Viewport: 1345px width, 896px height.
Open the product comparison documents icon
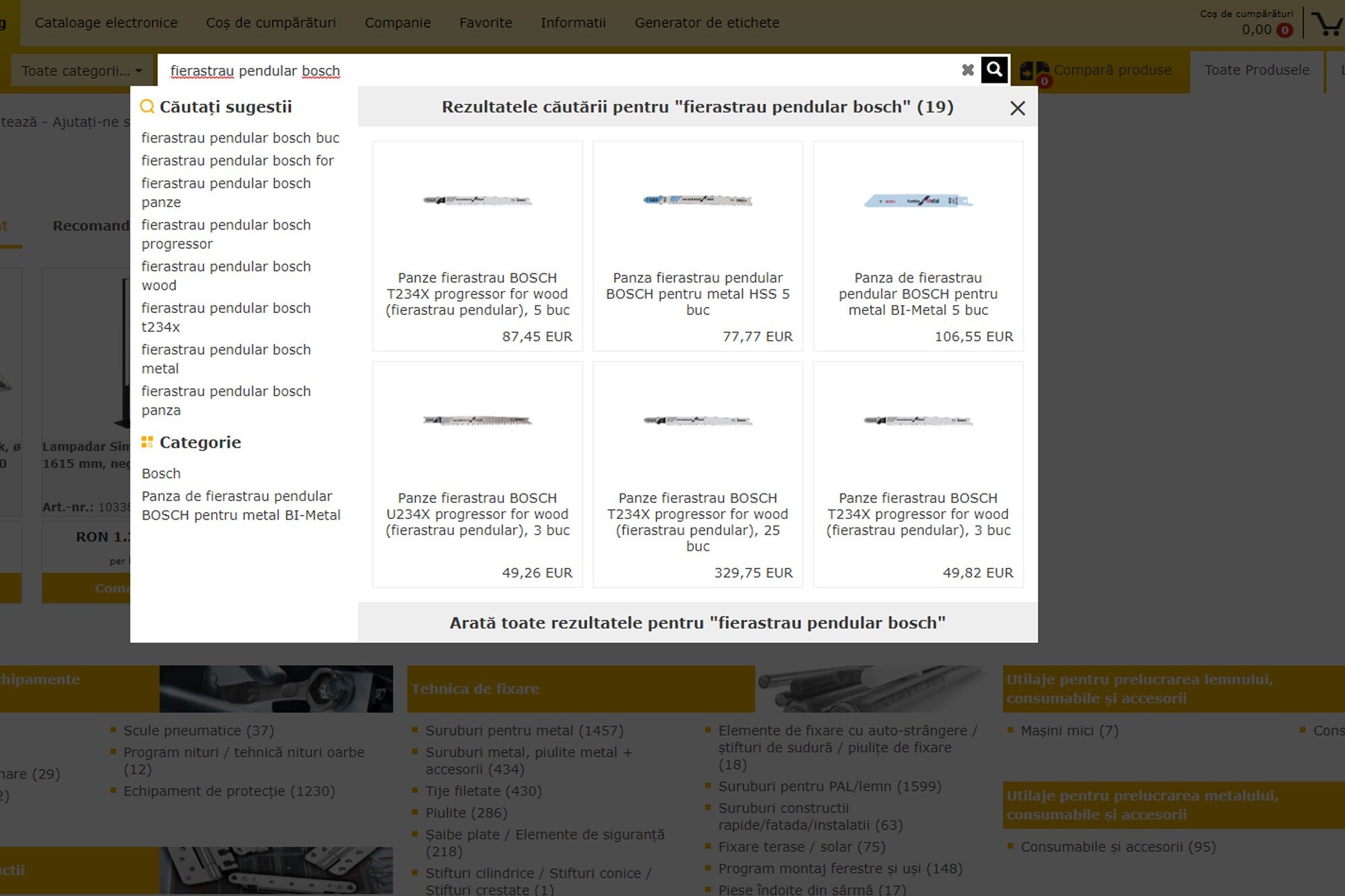[1035, 69]
